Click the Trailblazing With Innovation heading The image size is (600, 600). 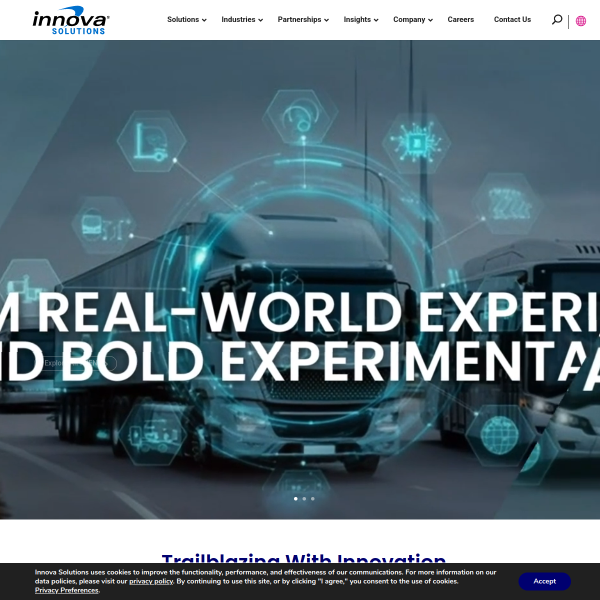pos(303,559)
